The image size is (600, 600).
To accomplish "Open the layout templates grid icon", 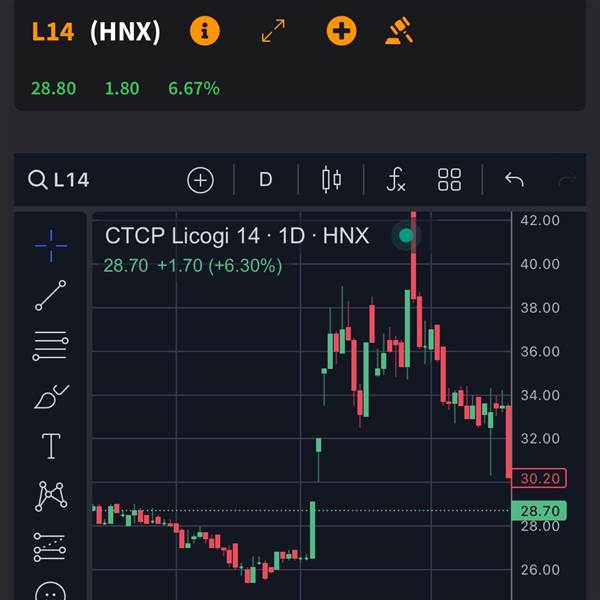I will tap(449, 179).
